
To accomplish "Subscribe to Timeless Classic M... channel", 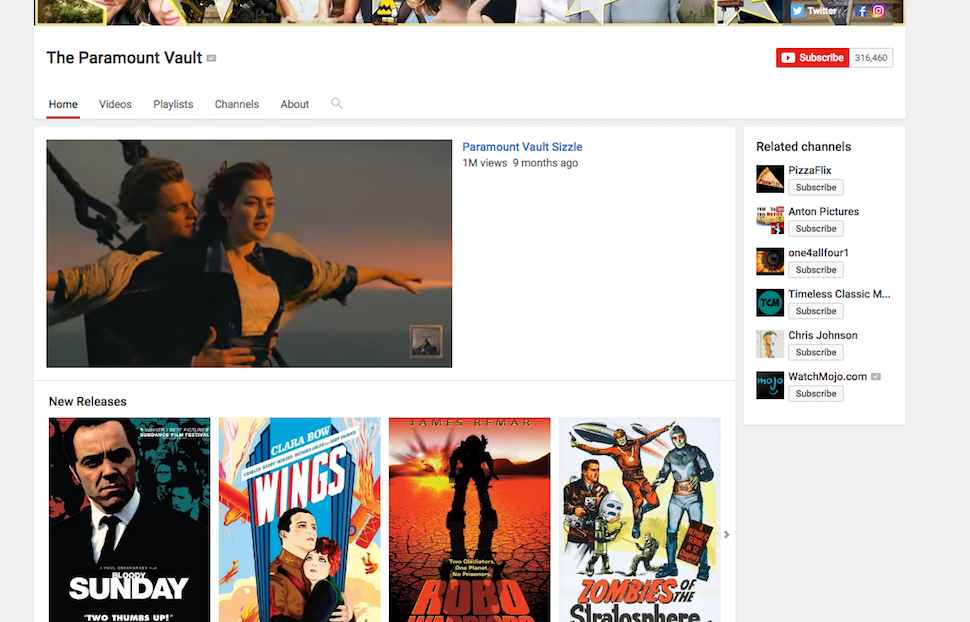I will (815, 311).
